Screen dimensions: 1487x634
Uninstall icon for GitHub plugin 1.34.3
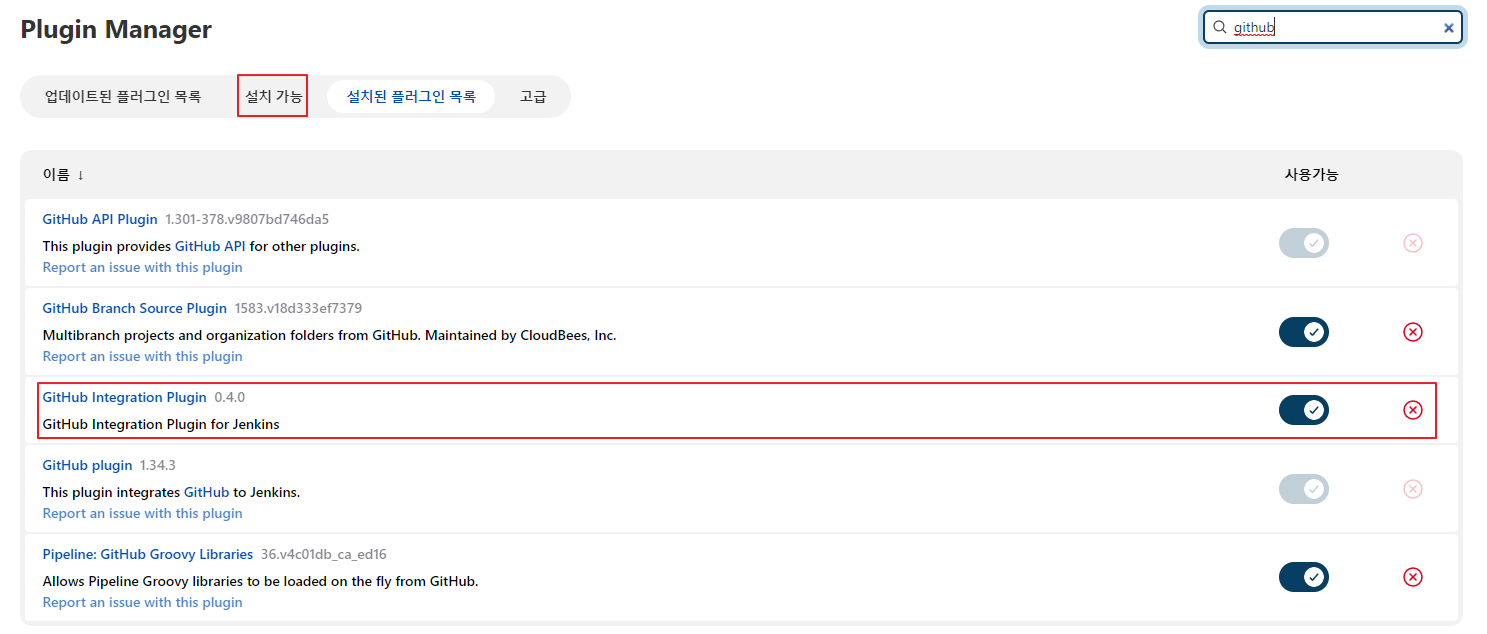coord(1412,489)
